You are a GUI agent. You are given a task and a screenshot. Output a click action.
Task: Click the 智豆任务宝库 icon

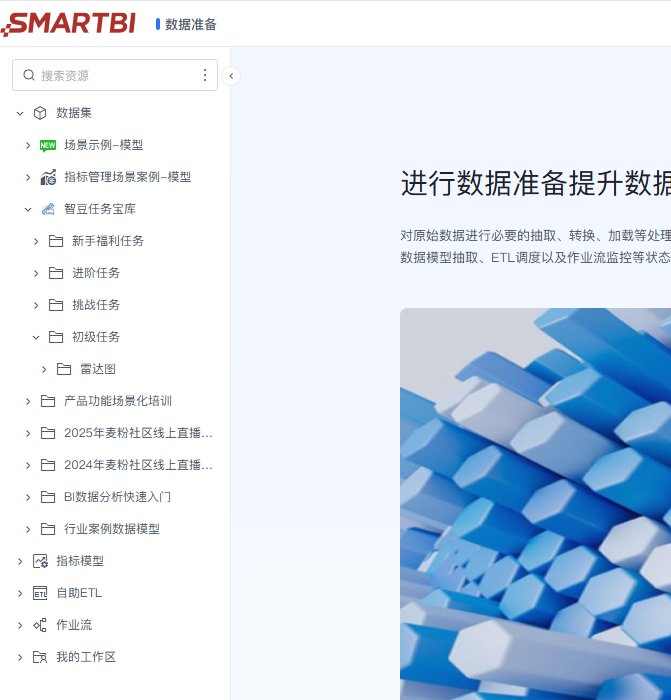(x=48, y=209)
